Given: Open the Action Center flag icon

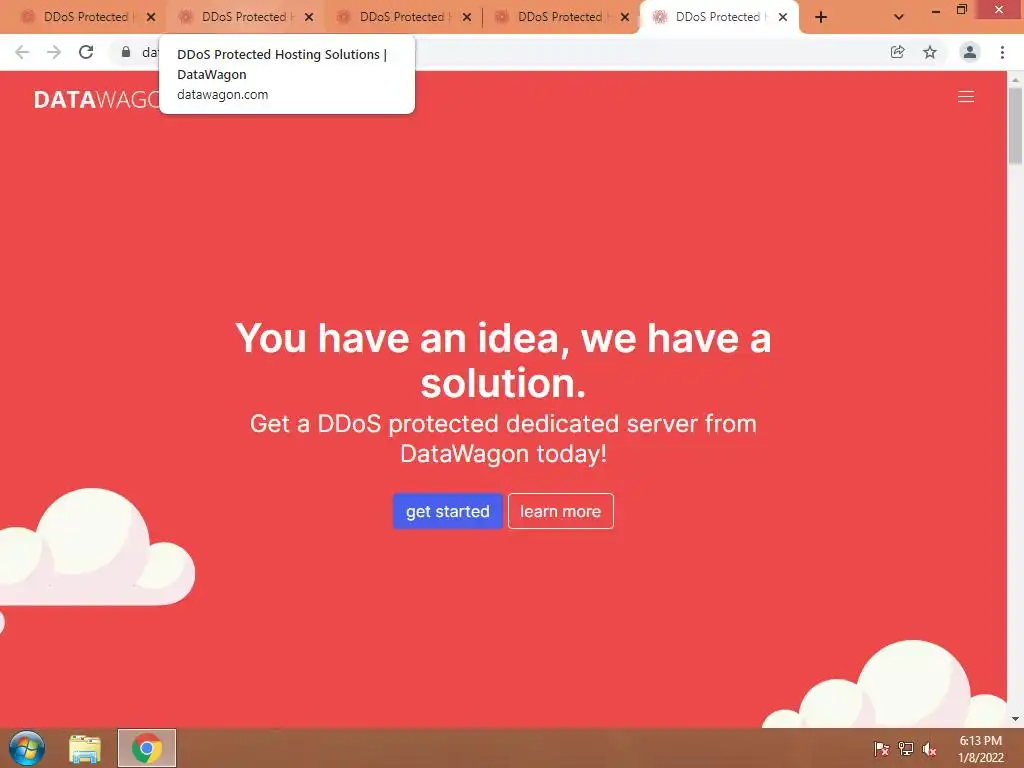Looking at the screenshot, I should [x=881, y=748].
